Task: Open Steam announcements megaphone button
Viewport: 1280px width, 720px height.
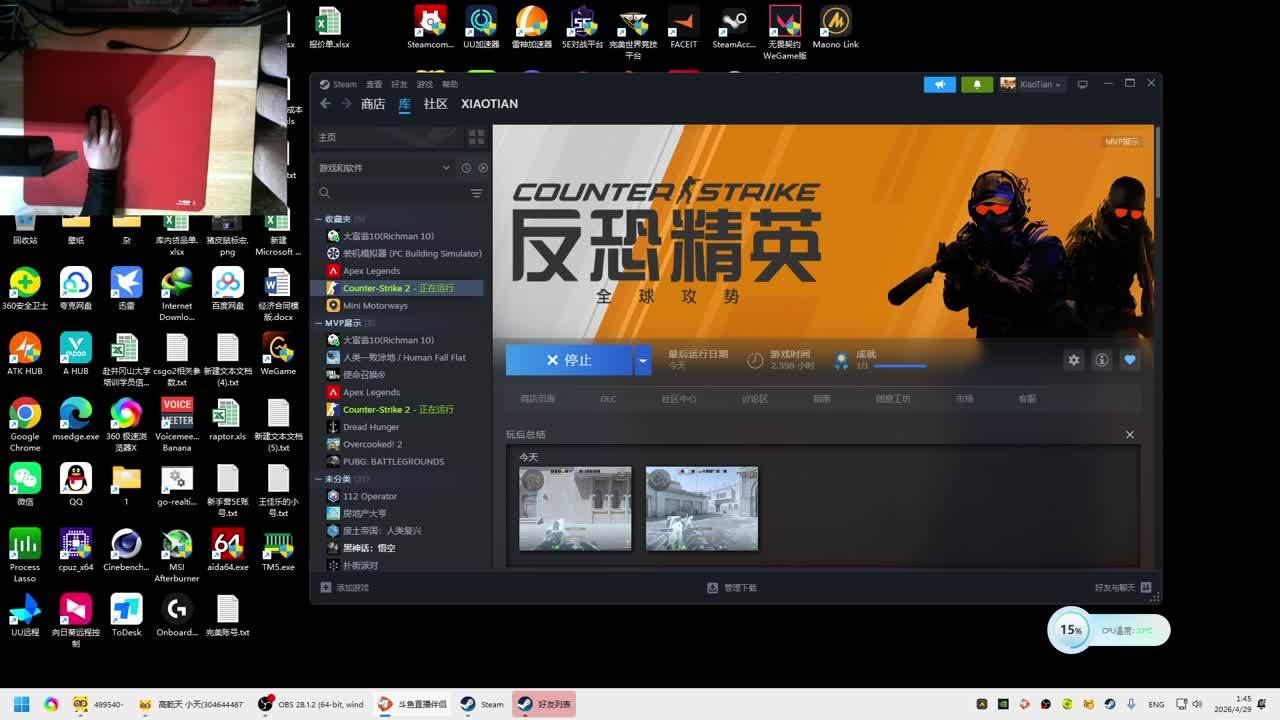Action: pos(940,84)
